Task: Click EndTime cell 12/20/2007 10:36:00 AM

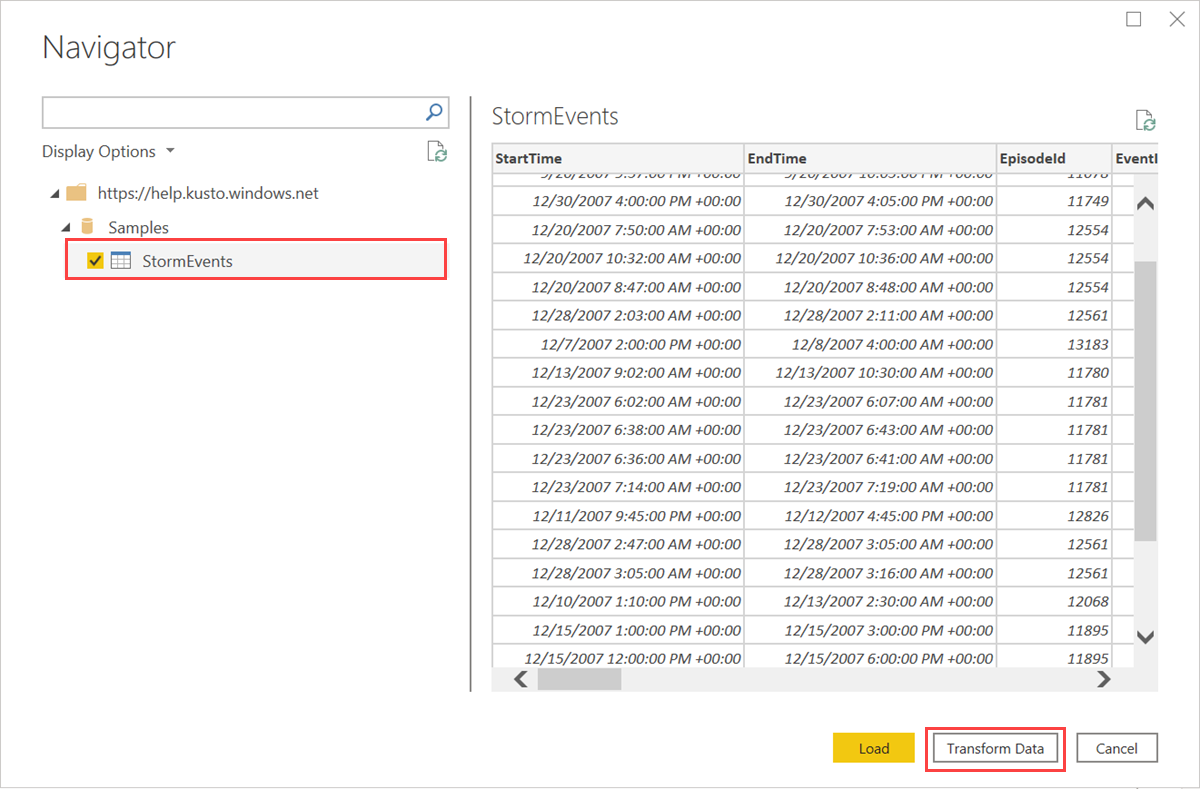Action: 870,258
